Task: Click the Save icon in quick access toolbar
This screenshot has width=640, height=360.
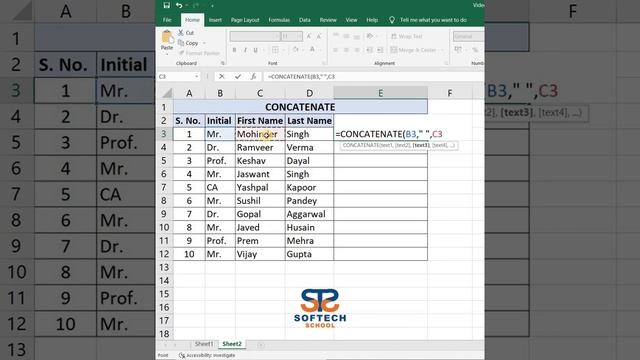Action: (167, 5)
